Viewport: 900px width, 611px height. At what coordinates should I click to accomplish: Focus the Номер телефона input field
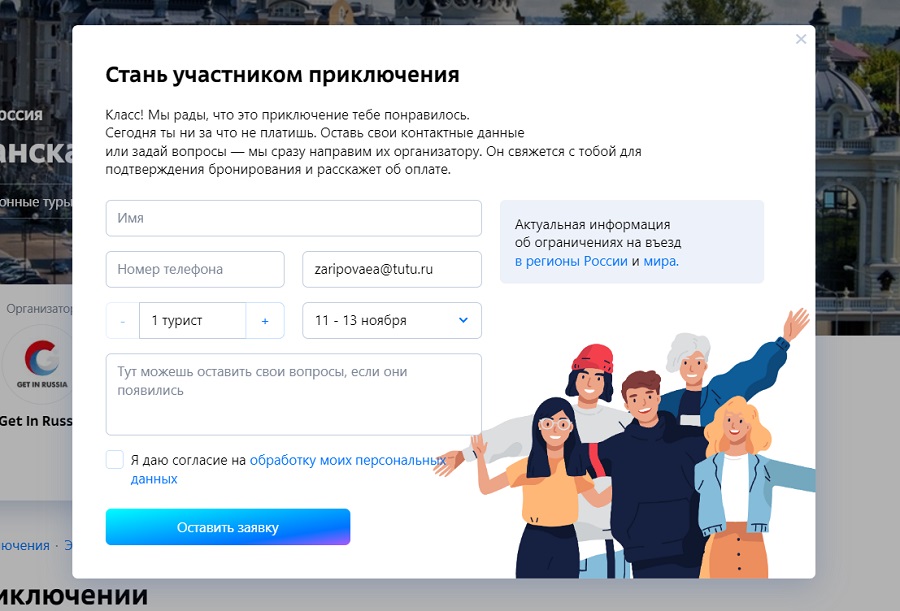pos(195,269)
